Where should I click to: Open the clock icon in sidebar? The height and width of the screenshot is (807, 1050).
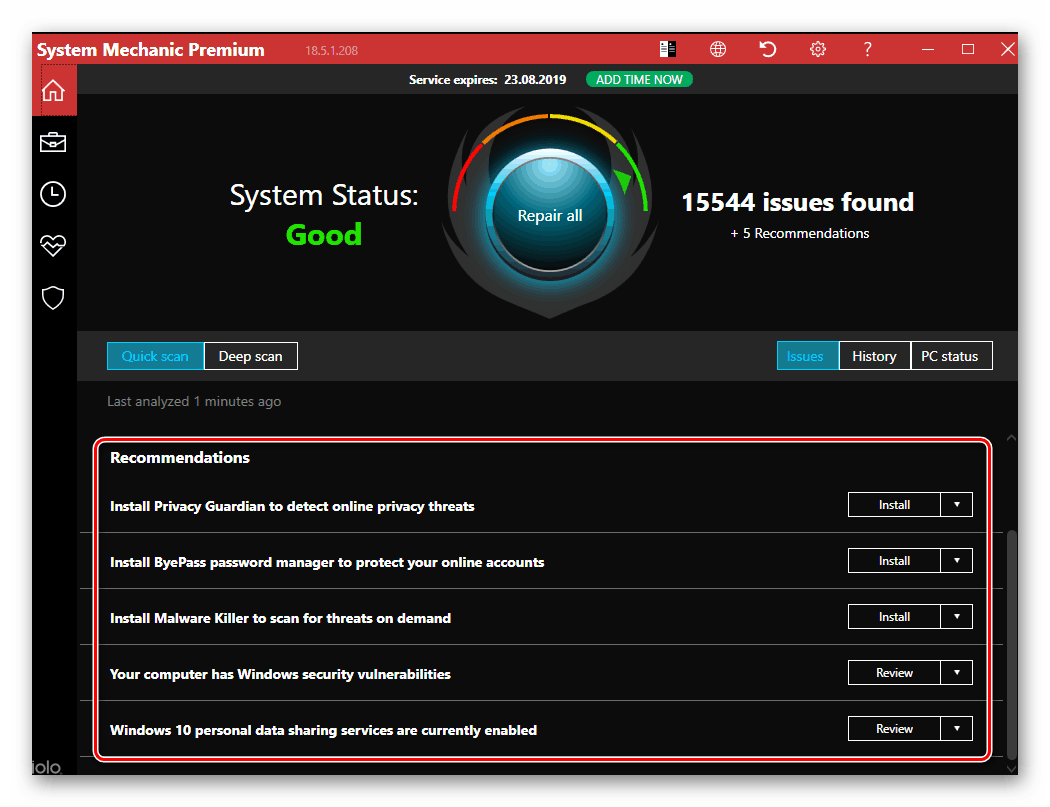click(53, 194)
